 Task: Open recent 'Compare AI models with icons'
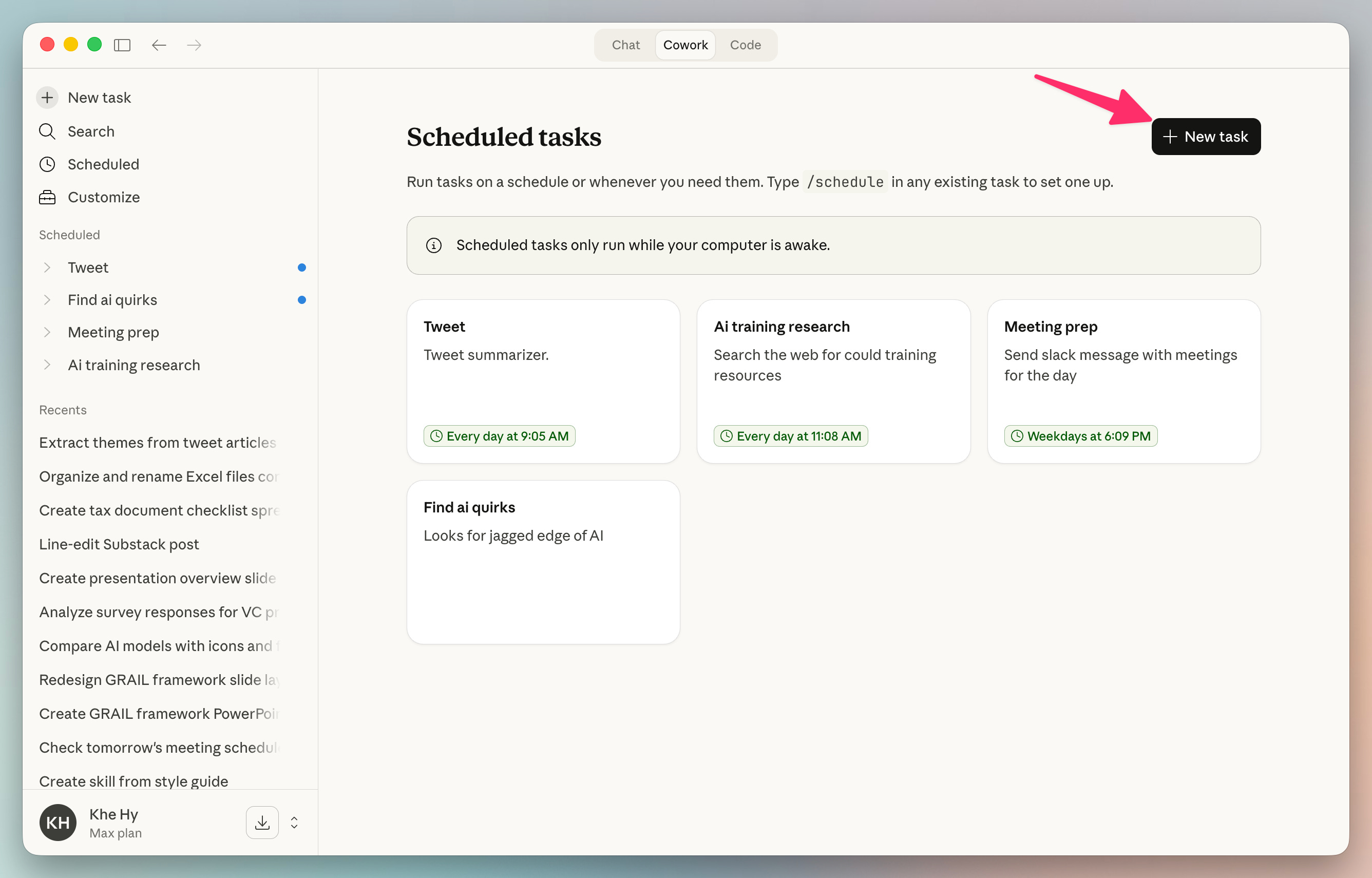[x=159, y=645]
